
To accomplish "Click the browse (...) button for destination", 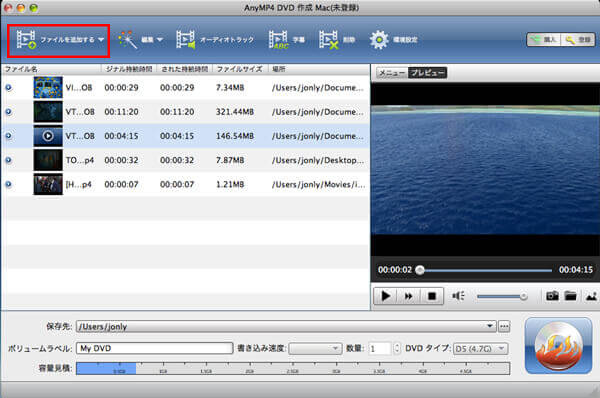I will [504, 326].
